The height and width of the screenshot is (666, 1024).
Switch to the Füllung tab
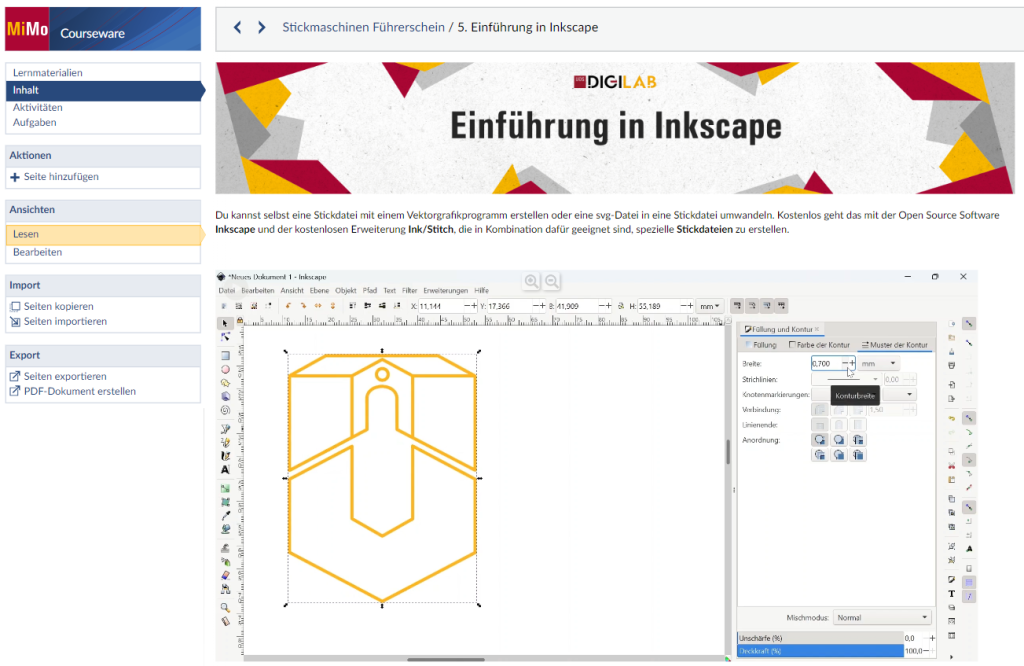tap(761, 345)
